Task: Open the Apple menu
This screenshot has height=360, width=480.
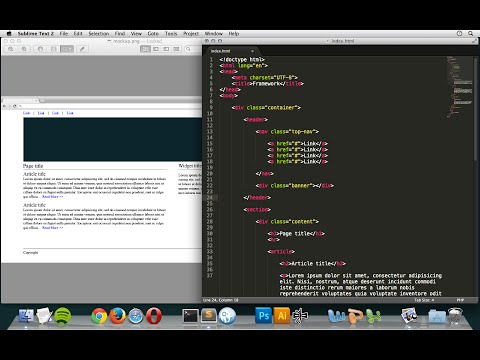Action: pyautogui.click(x=9, y=34)
